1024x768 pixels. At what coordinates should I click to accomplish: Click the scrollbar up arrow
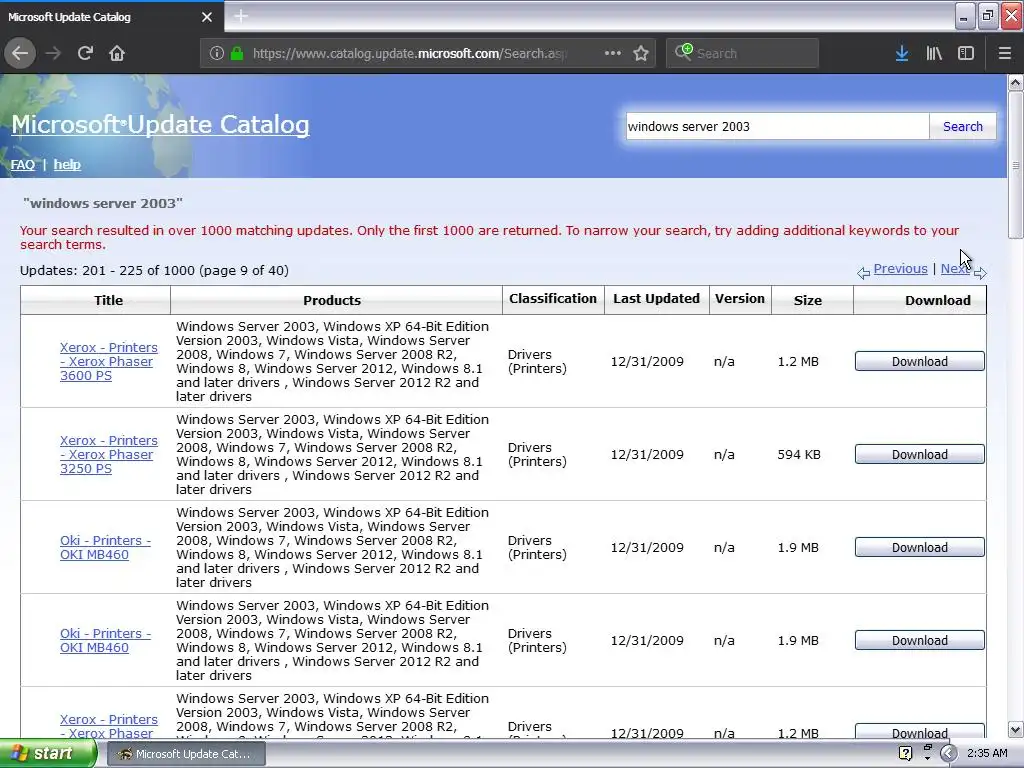[1015, 82]
